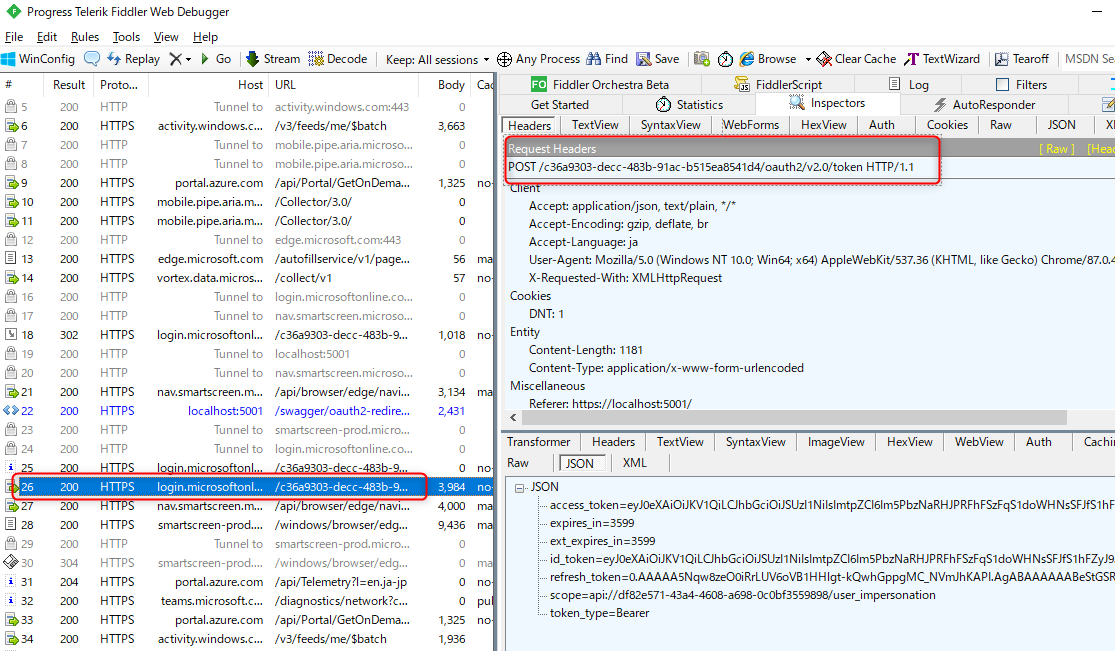
Task: Select session 22 localhost:5001 swagger row
Action: tap(247, 411)
